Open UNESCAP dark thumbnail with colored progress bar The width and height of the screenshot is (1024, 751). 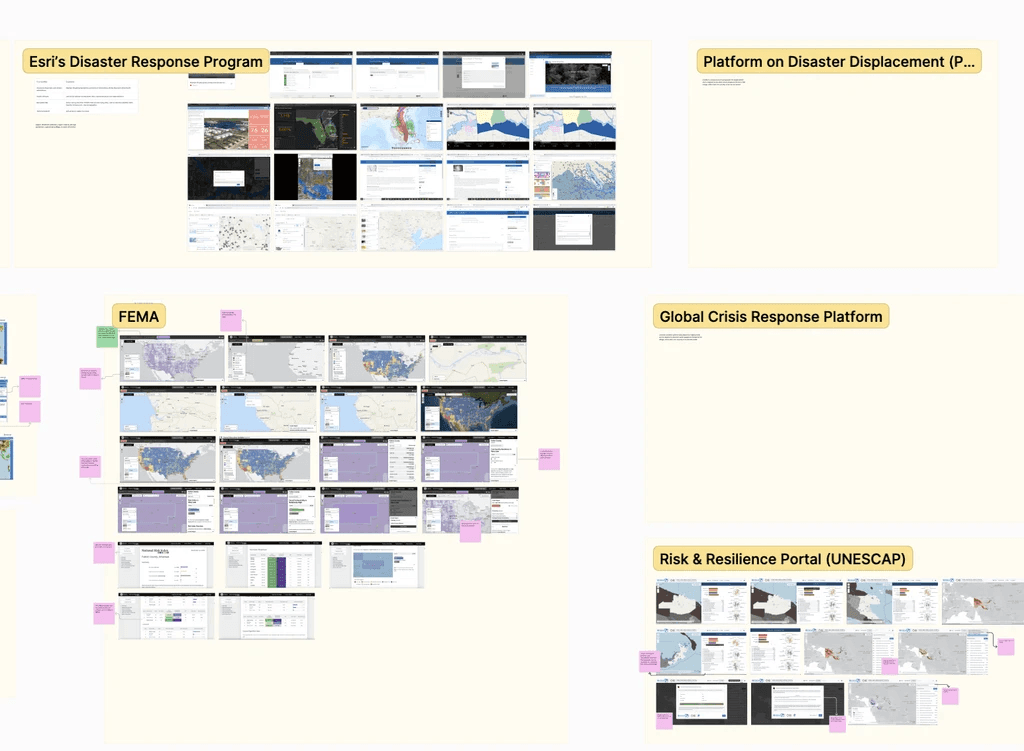point(701,701)
